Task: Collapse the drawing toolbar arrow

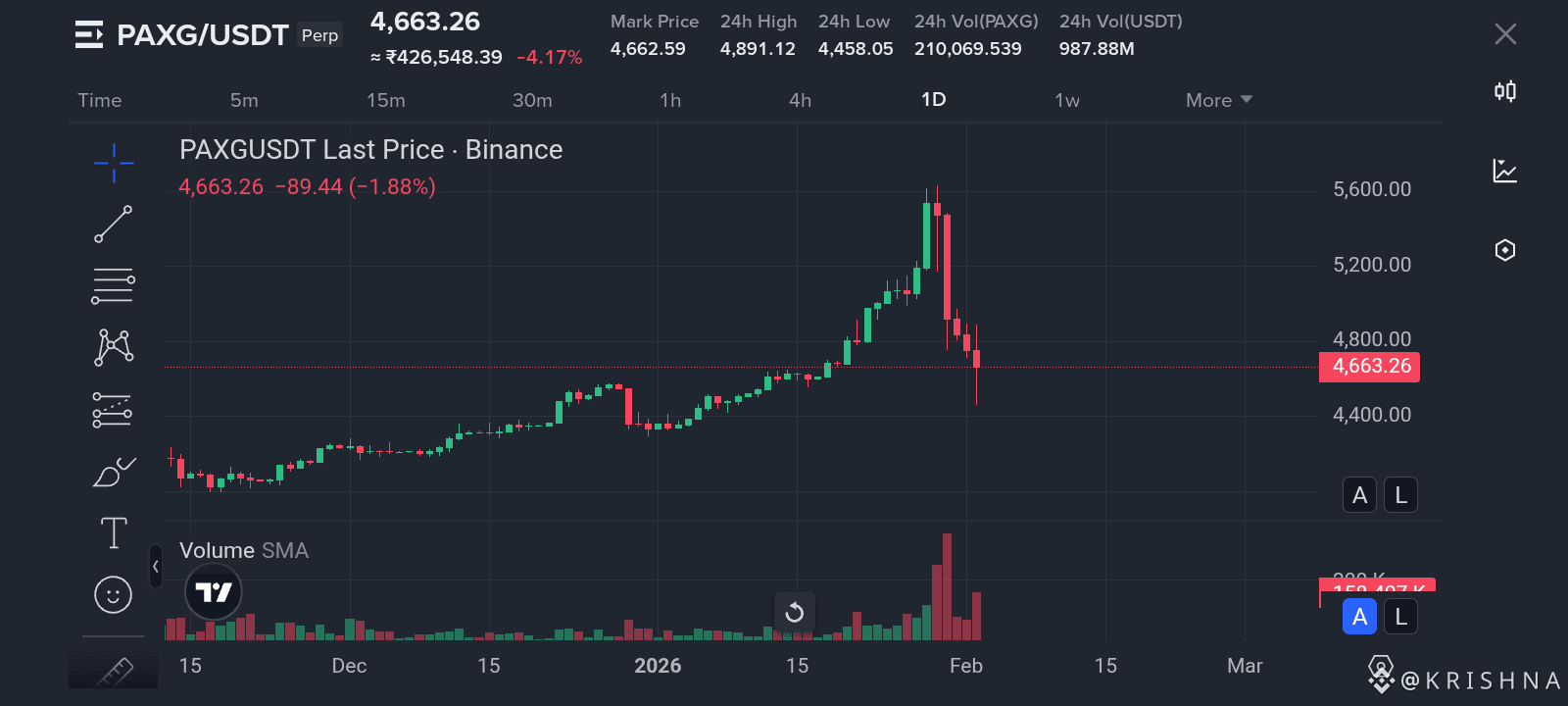Action: [155, 567]
